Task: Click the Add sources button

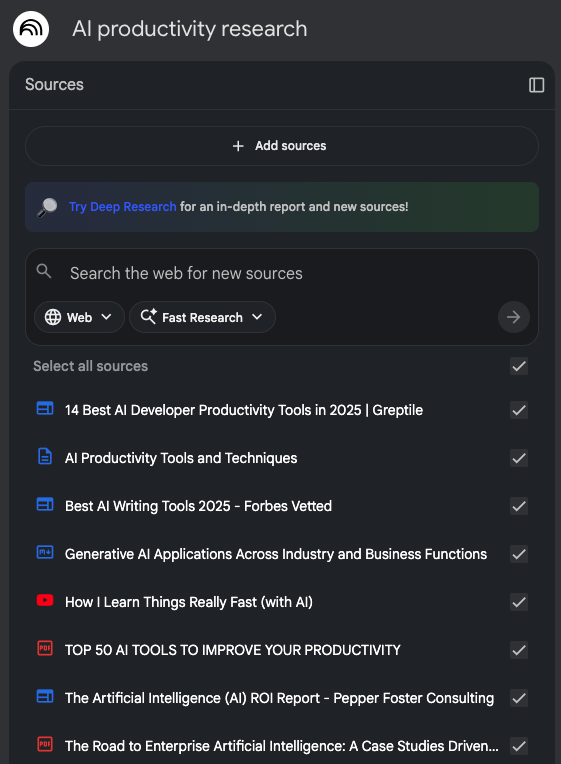Action: coord(282,146)
